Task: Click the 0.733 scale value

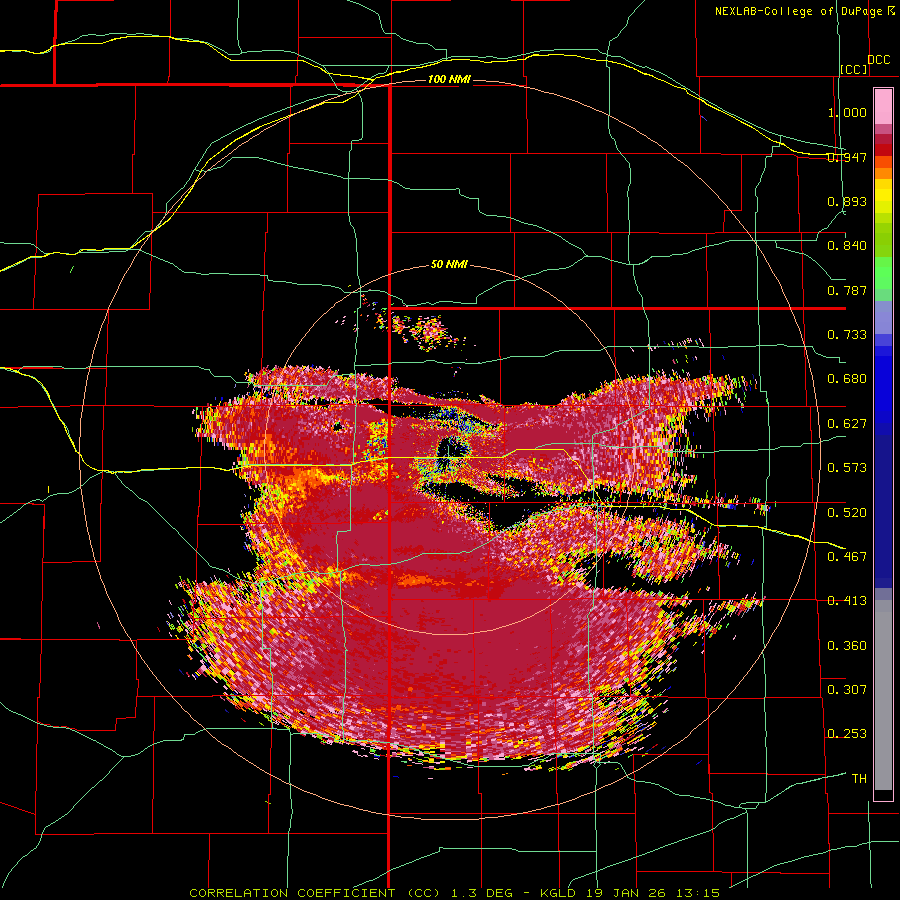Action: click(x=847, y=335)
